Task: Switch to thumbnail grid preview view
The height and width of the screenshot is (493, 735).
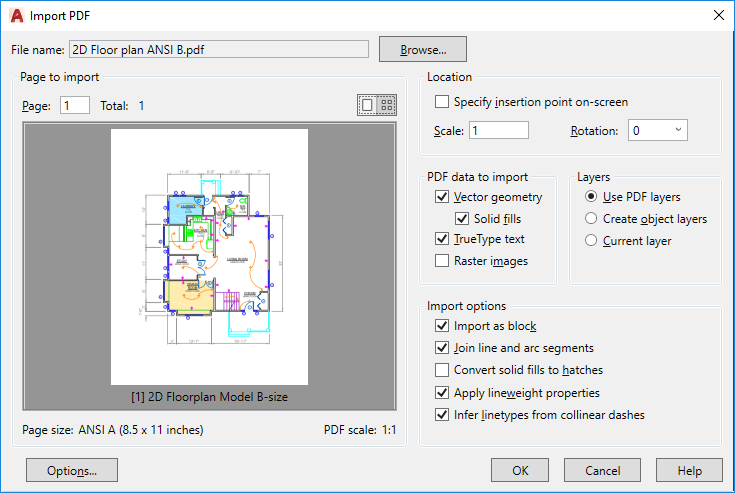Action: pos(387,105)
